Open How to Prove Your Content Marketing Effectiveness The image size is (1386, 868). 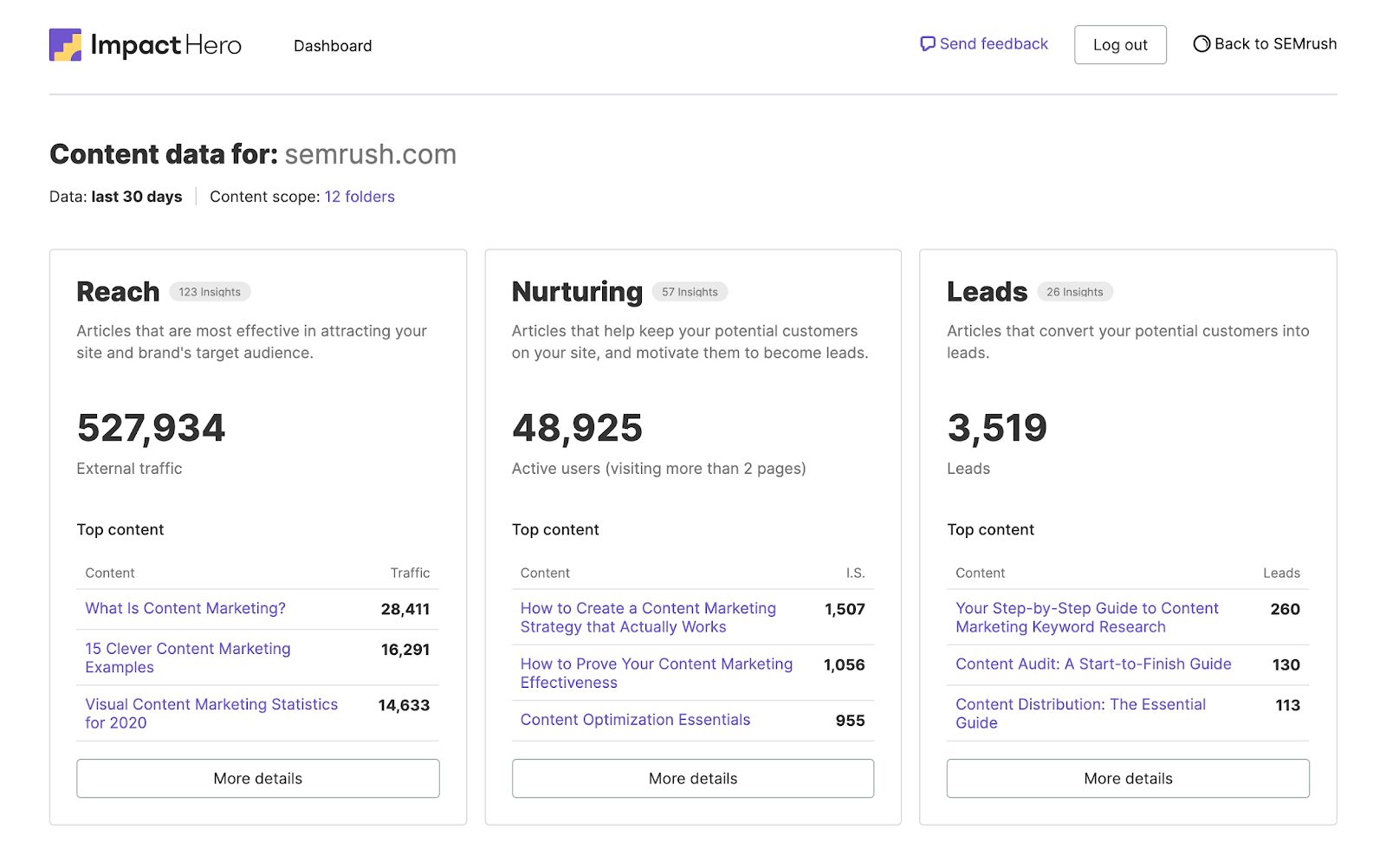[657, 673]
